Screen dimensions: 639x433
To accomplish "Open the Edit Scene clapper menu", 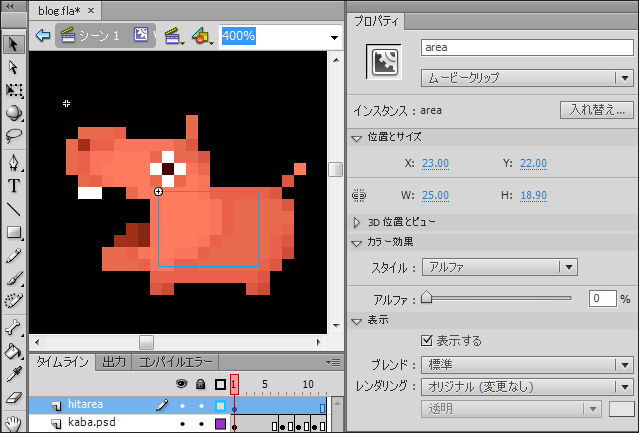I will click(x=175, y=36).
